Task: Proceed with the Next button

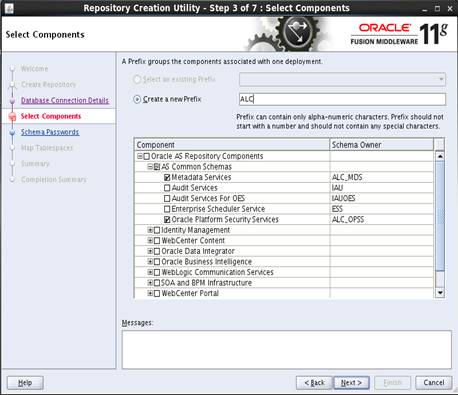Action: point(351,383)
